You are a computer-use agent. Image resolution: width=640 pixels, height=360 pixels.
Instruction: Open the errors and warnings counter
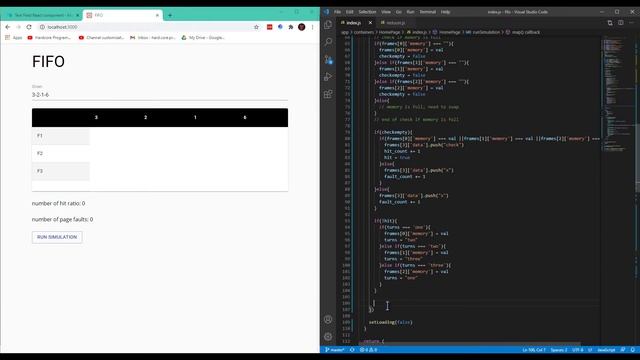tap(368, 350)
